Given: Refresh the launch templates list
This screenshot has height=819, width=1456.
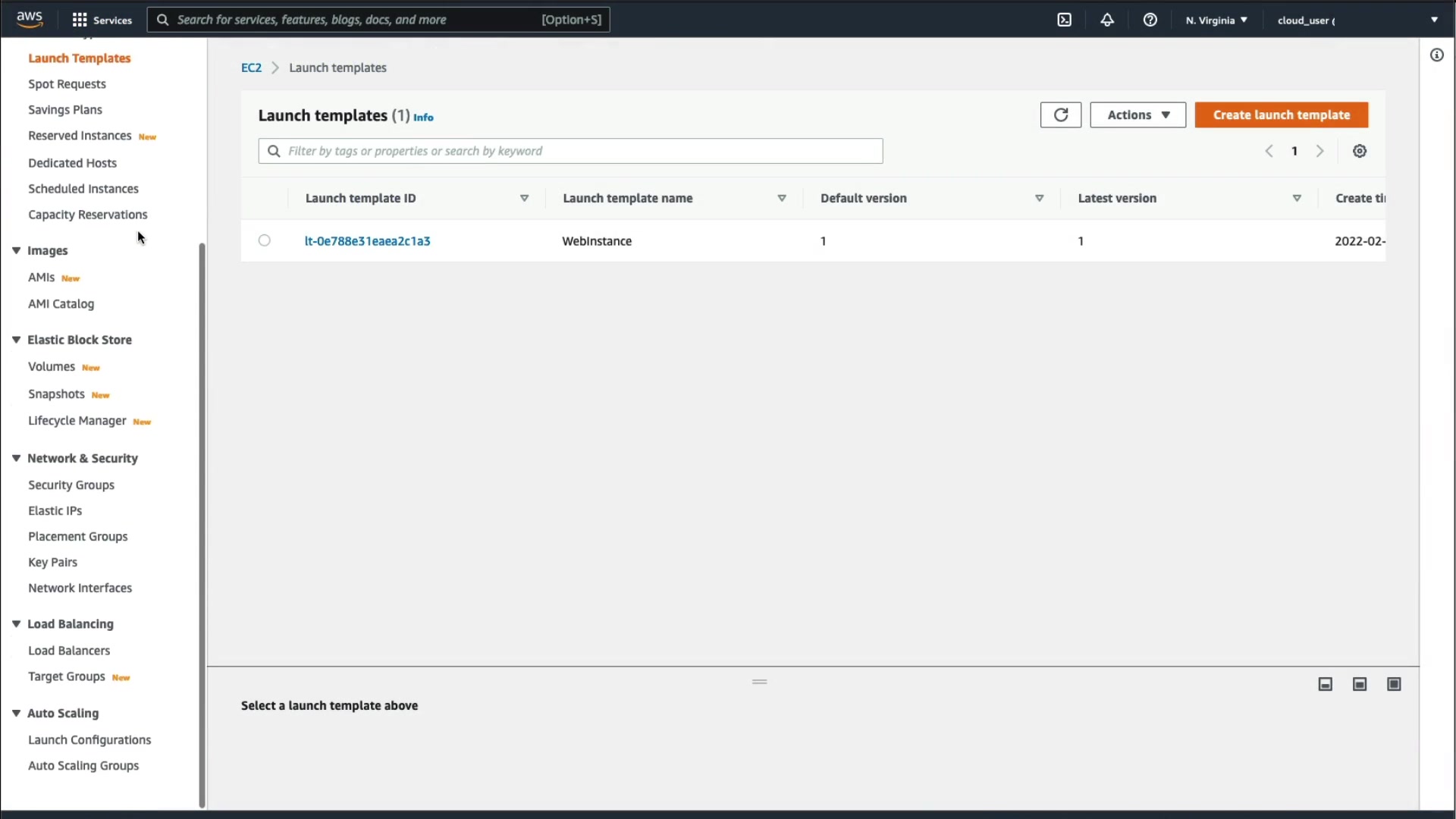Looking at the screenshot, I should [x=1060, y=115].
